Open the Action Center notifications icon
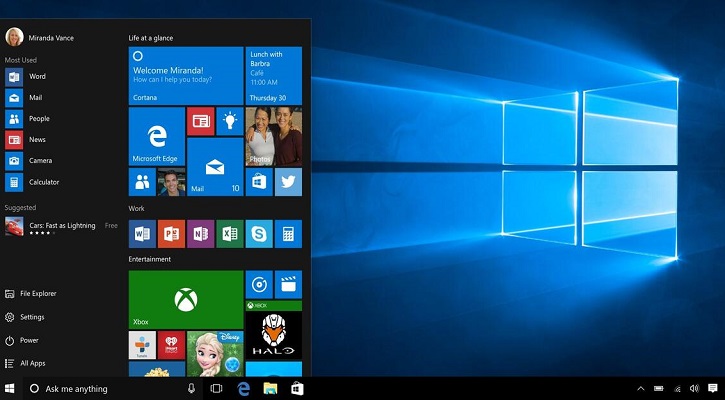 point(713,388)
